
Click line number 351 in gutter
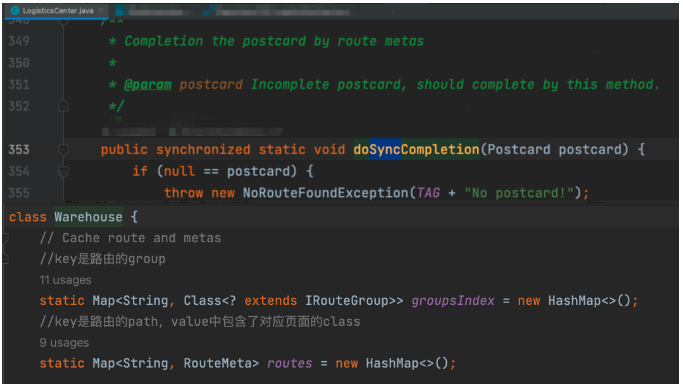19,84
